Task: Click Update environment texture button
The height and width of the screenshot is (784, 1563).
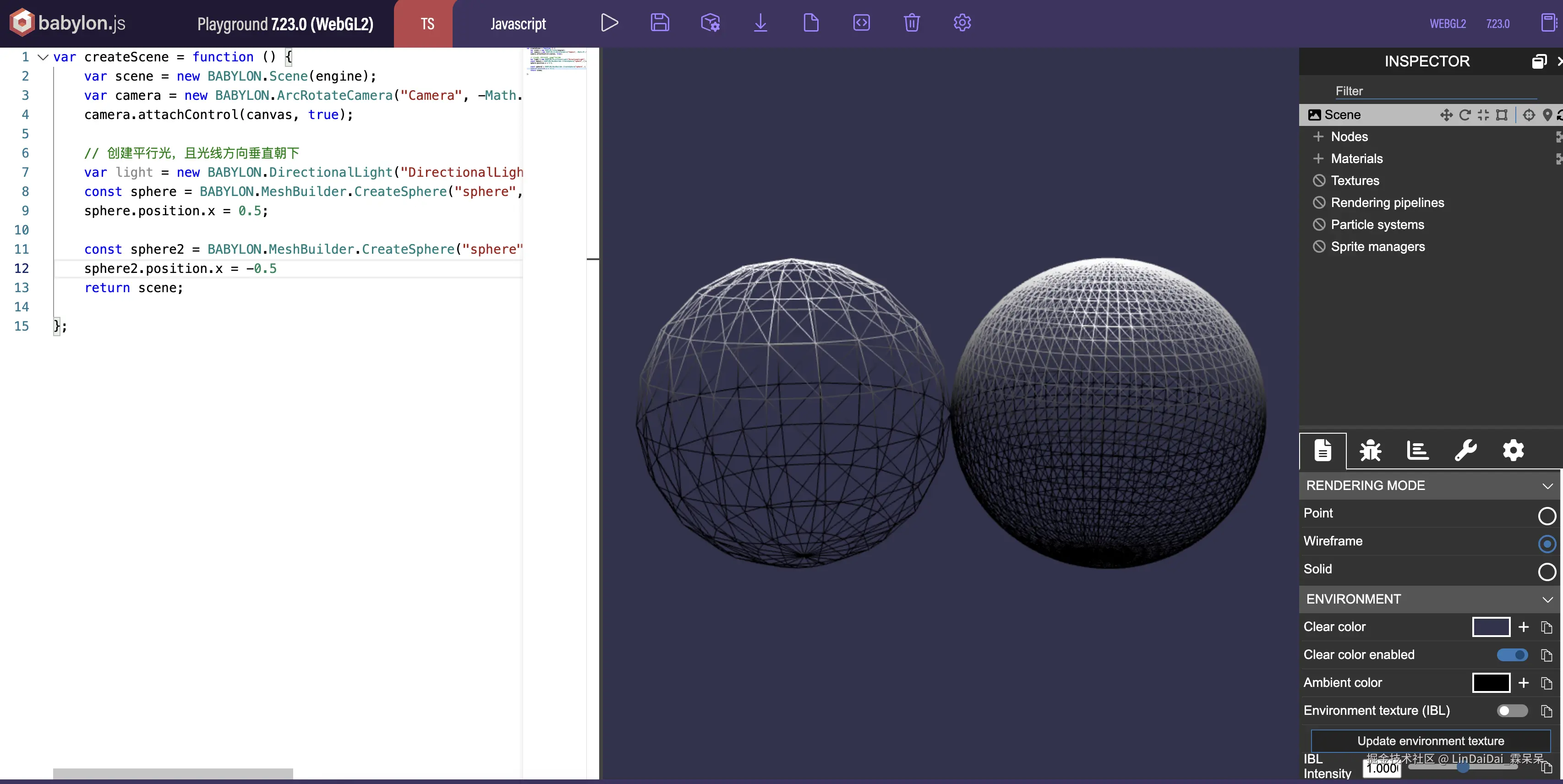Action: coord(1430,741)
